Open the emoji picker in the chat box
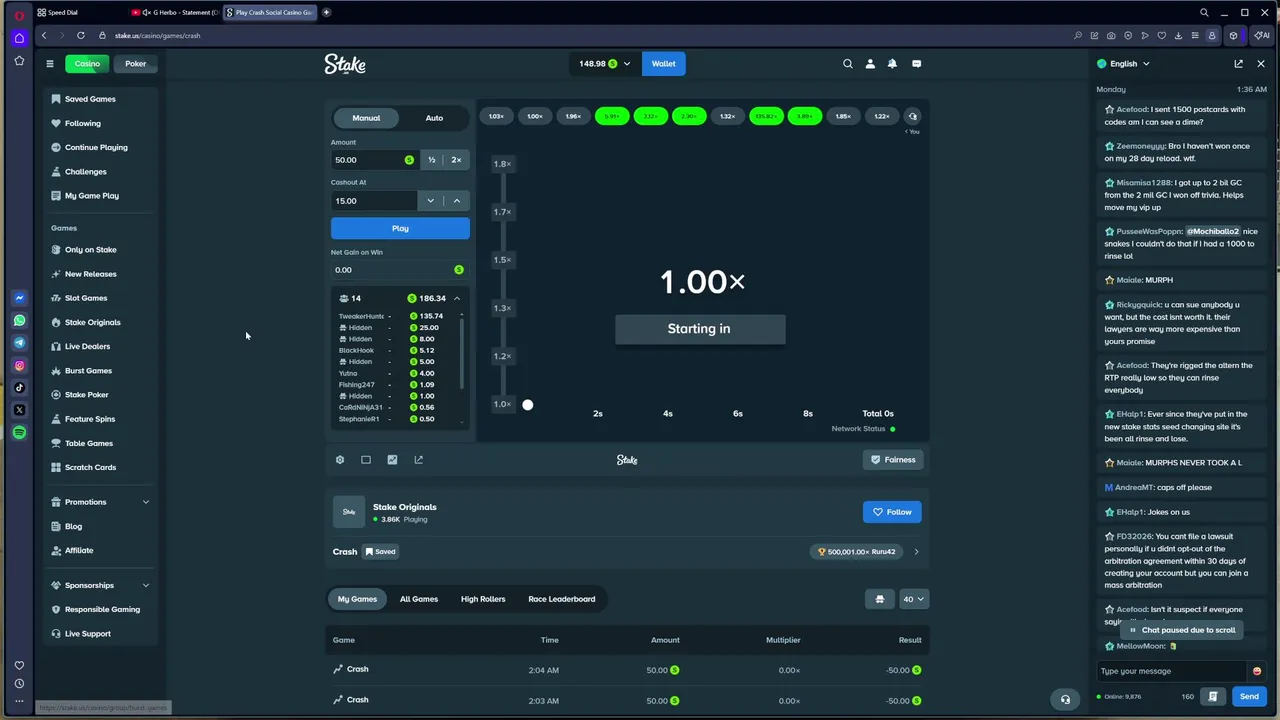 coord(1257,671)
